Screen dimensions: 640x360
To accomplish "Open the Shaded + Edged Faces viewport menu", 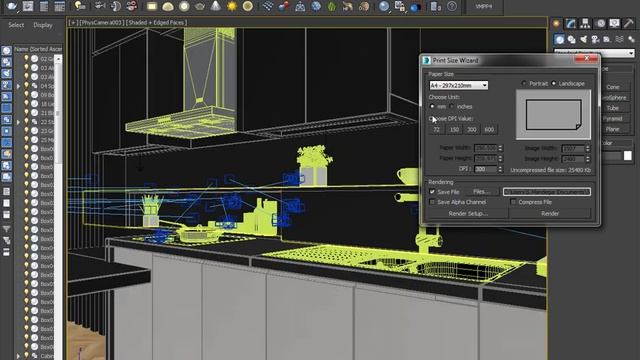I will [156, 22].
